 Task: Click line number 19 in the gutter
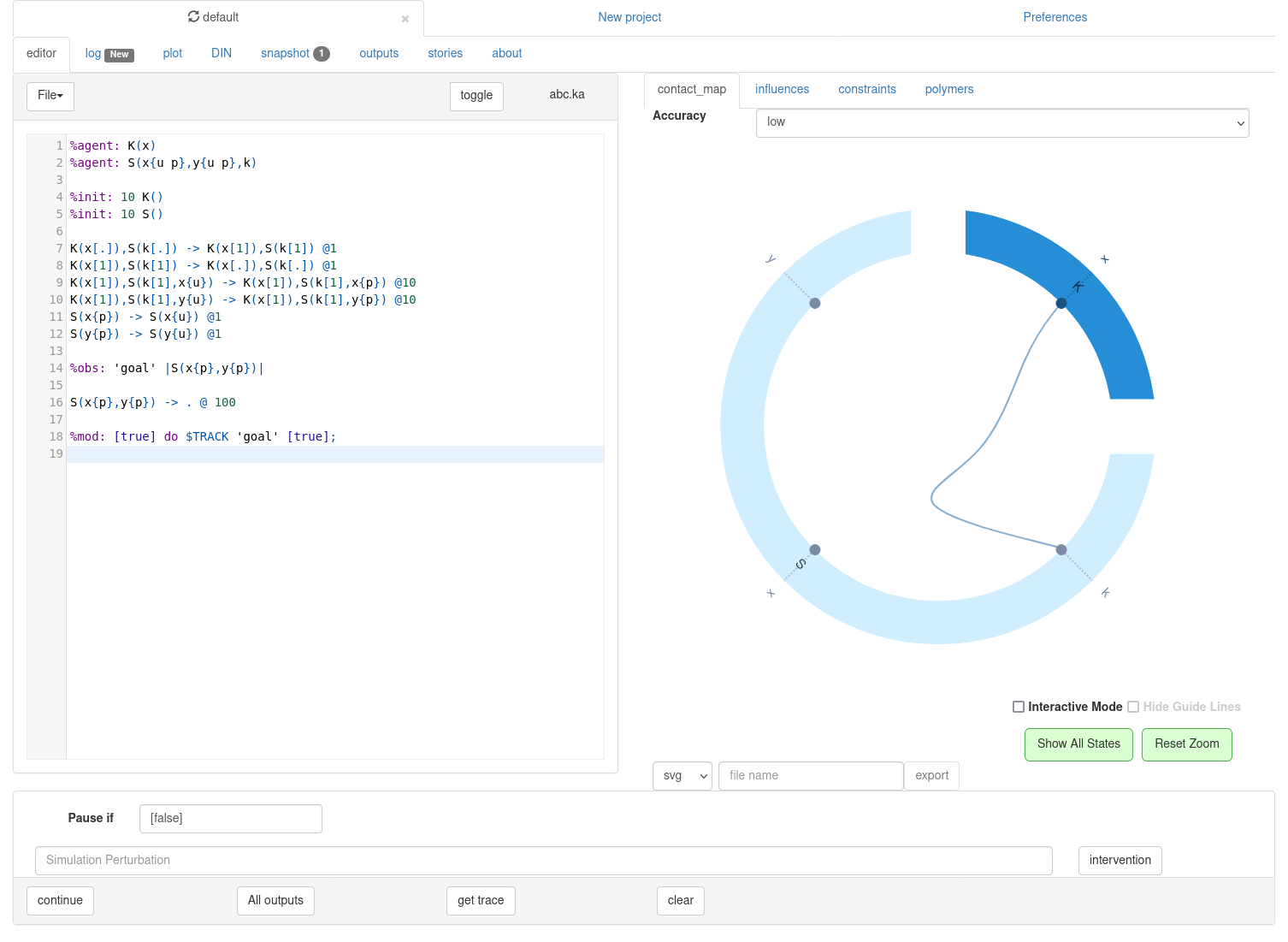(x=56, y=454)
